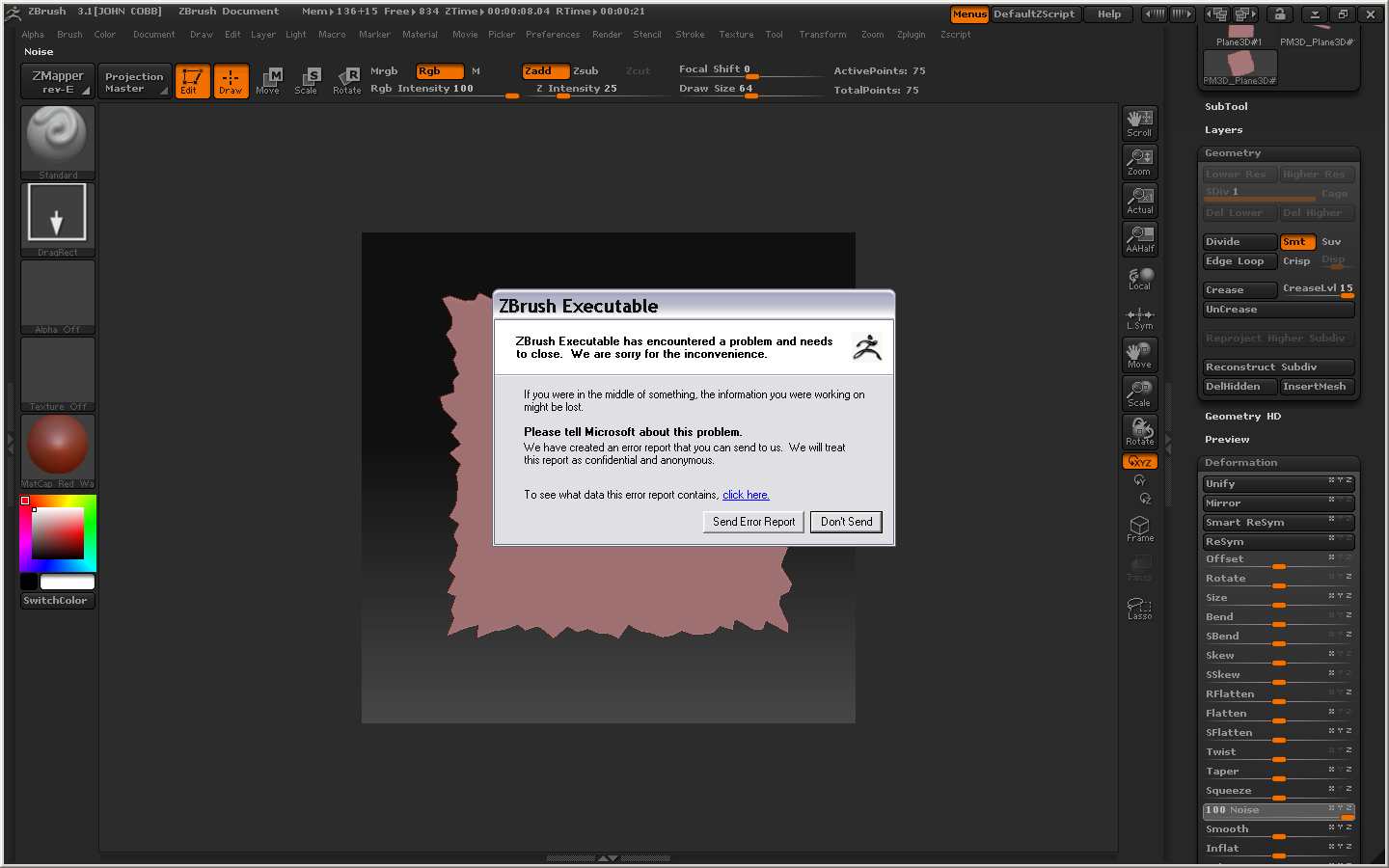Choose the Rotate transform icon in top shelf

tap(347, 81)
